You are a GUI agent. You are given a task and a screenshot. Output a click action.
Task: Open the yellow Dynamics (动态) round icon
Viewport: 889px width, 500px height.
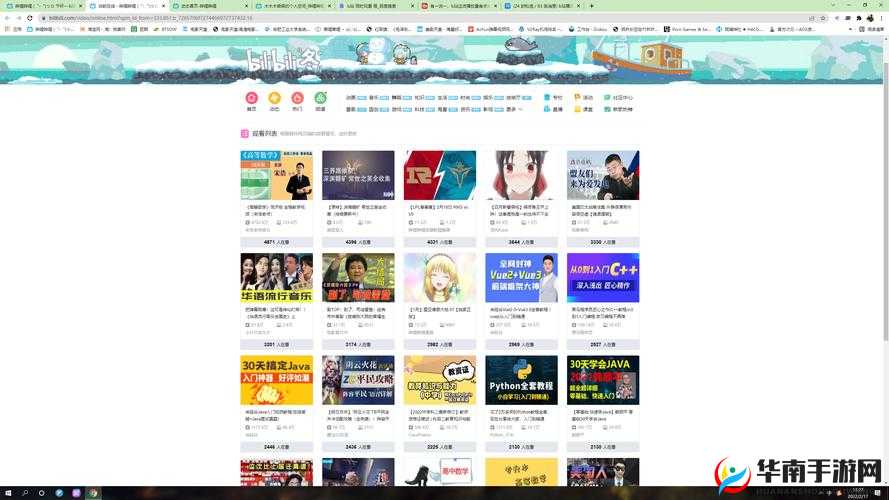coord(274,98)
